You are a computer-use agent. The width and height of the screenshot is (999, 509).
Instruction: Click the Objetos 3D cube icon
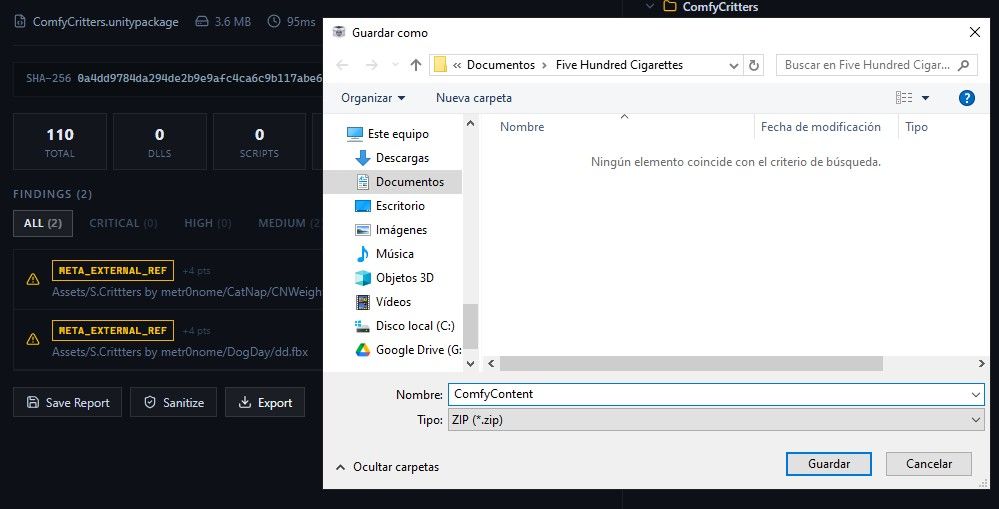pyautogui.click(x=363, y=278)
